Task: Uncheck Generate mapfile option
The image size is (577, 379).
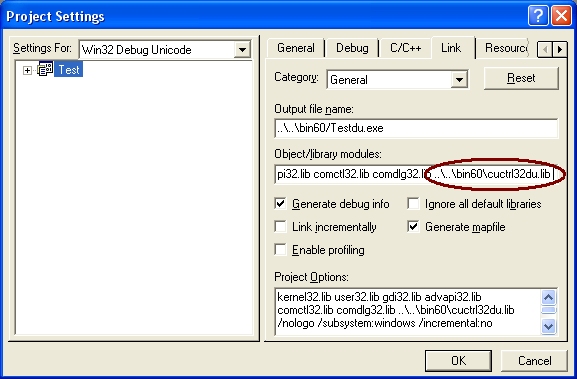Action: (413, 227)
